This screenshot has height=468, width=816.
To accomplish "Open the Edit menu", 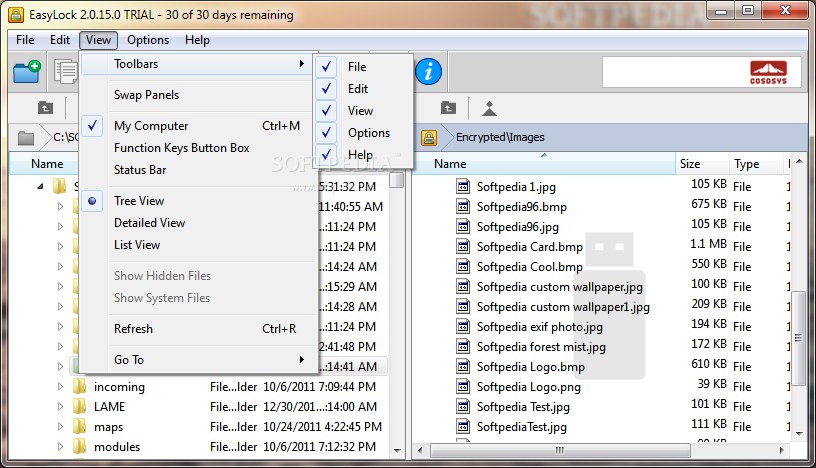I will click(x=60, y=40).
